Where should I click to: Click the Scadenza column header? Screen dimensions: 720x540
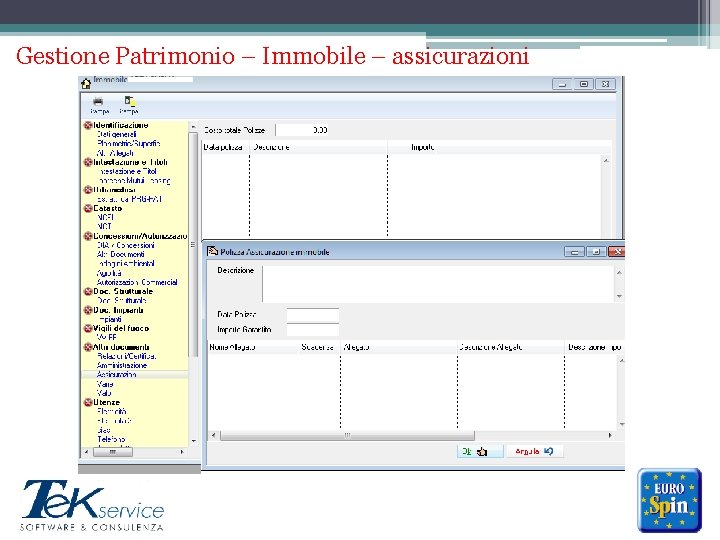[x=319, y=347]
